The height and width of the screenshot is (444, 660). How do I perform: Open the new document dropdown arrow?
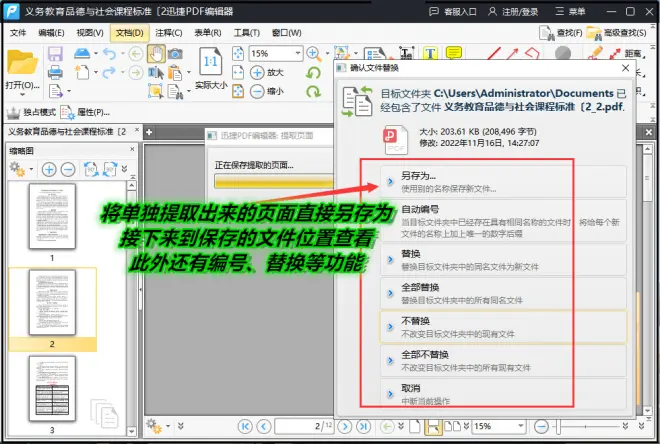pos(96,72)
